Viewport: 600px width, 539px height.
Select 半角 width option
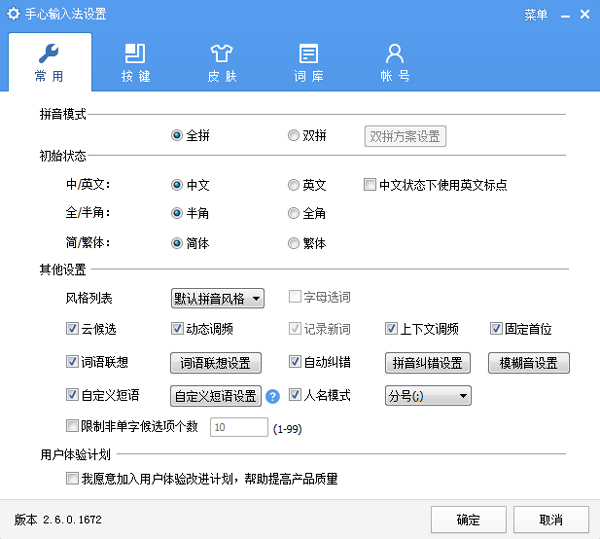click(176, 213)
